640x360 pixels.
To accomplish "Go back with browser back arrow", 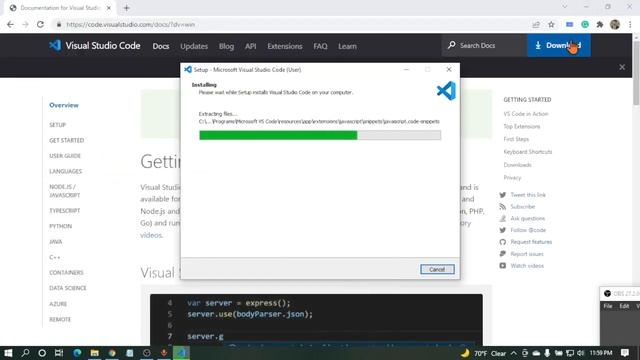I will click(x=10, y=24).
